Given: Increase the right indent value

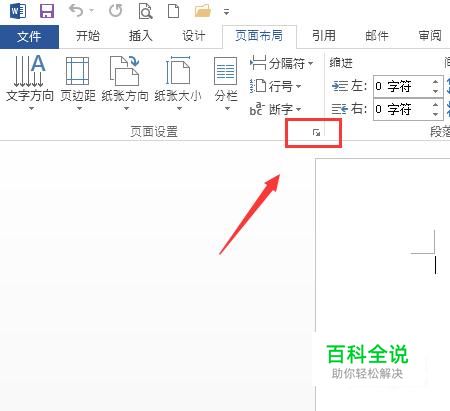Looking at the screenshot, I should 436,105.
